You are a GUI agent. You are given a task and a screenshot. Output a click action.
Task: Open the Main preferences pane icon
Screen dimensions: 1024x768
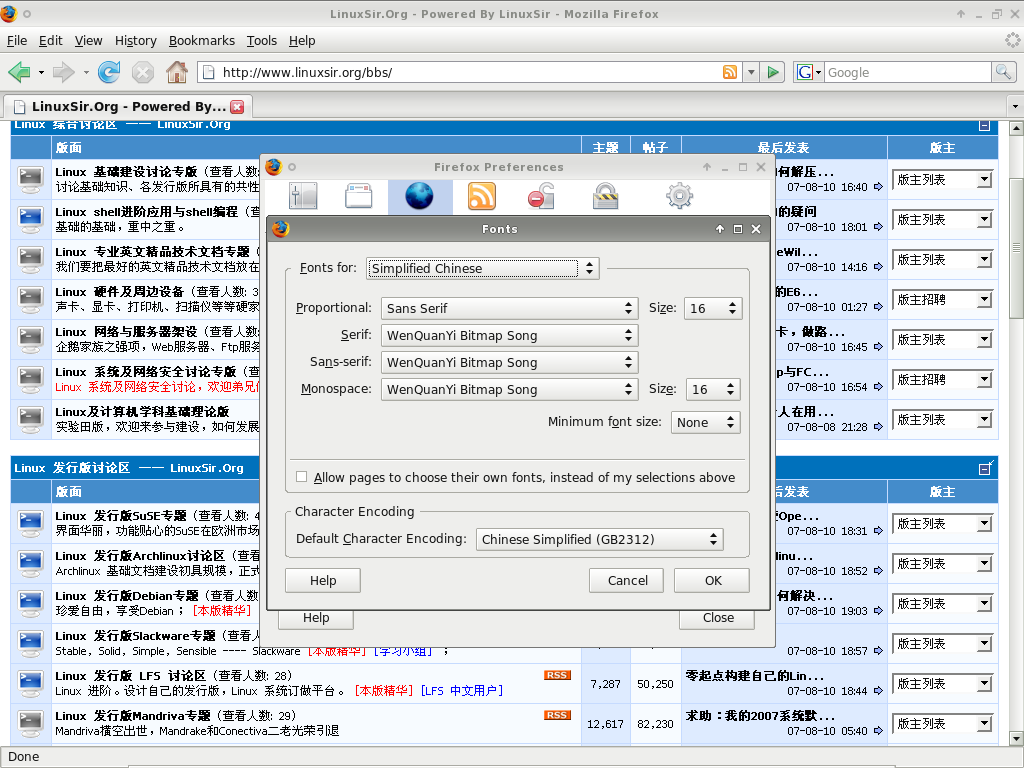tap(302, 196)
